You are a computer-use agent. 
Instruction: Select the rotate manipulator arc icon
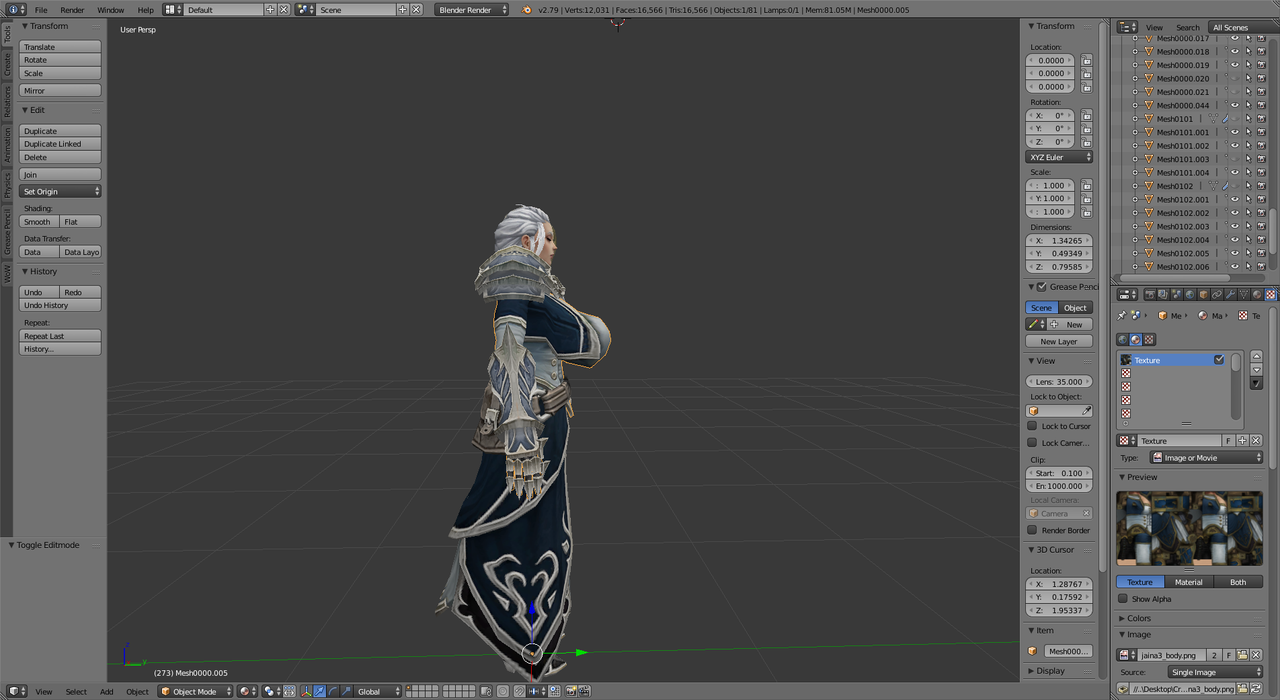point(333,691)
